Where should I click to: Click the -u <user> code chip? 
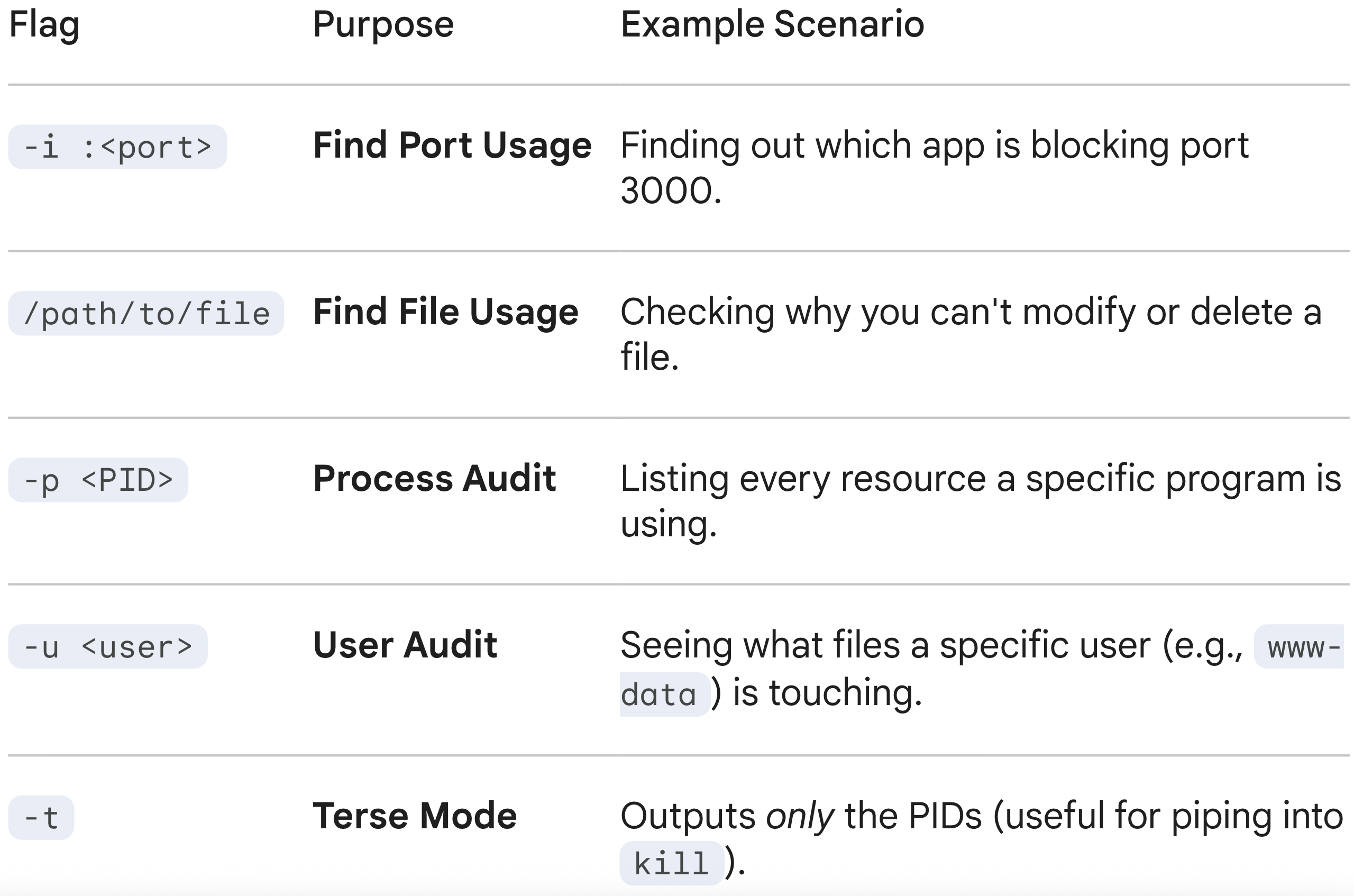[107, 647]
